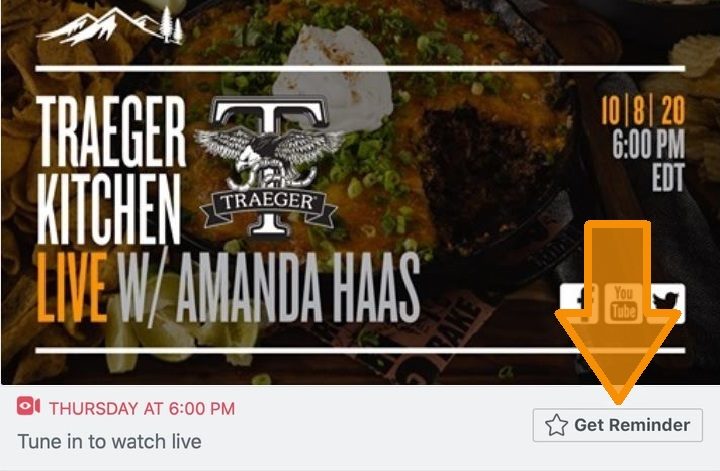Image resolution: width=720 pixels, height=471 pixels.
Task: Click the Twitter bird logo on the banner
Action: click(x=666, y=303)
